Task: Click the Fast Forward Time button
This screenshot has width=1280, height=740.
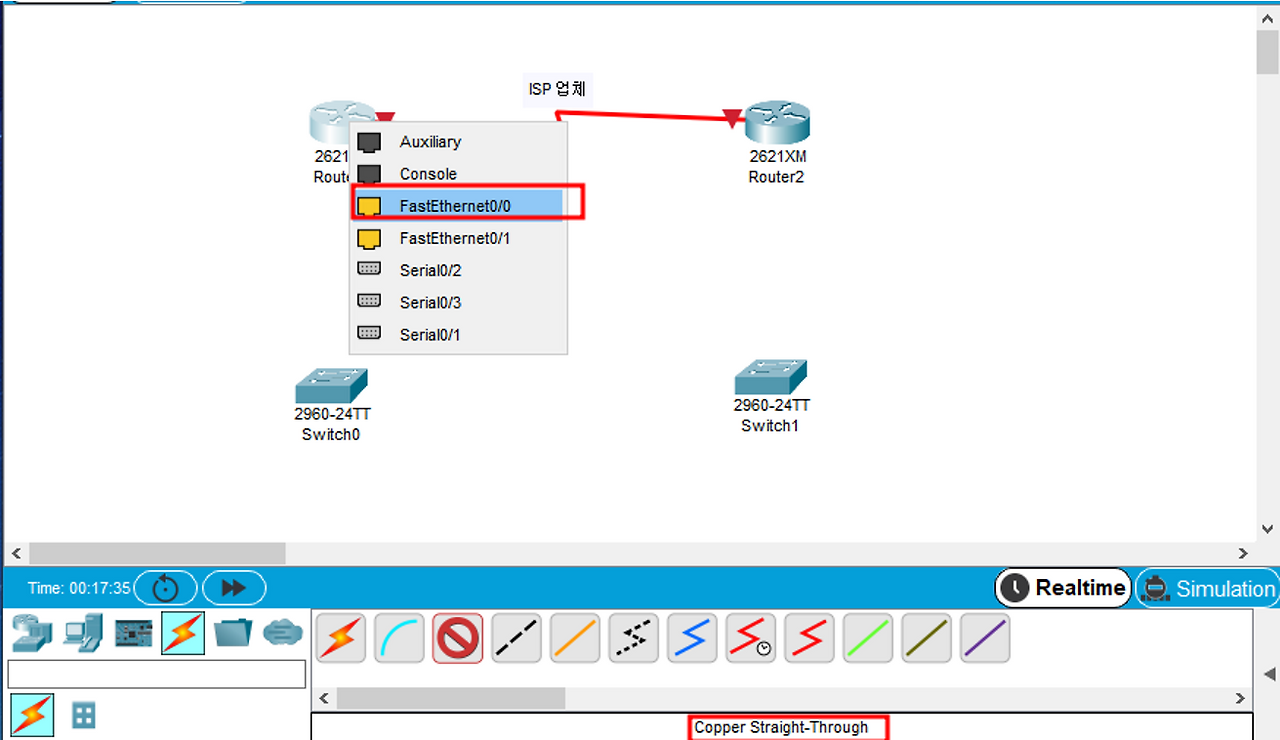Action: point(234,588)
